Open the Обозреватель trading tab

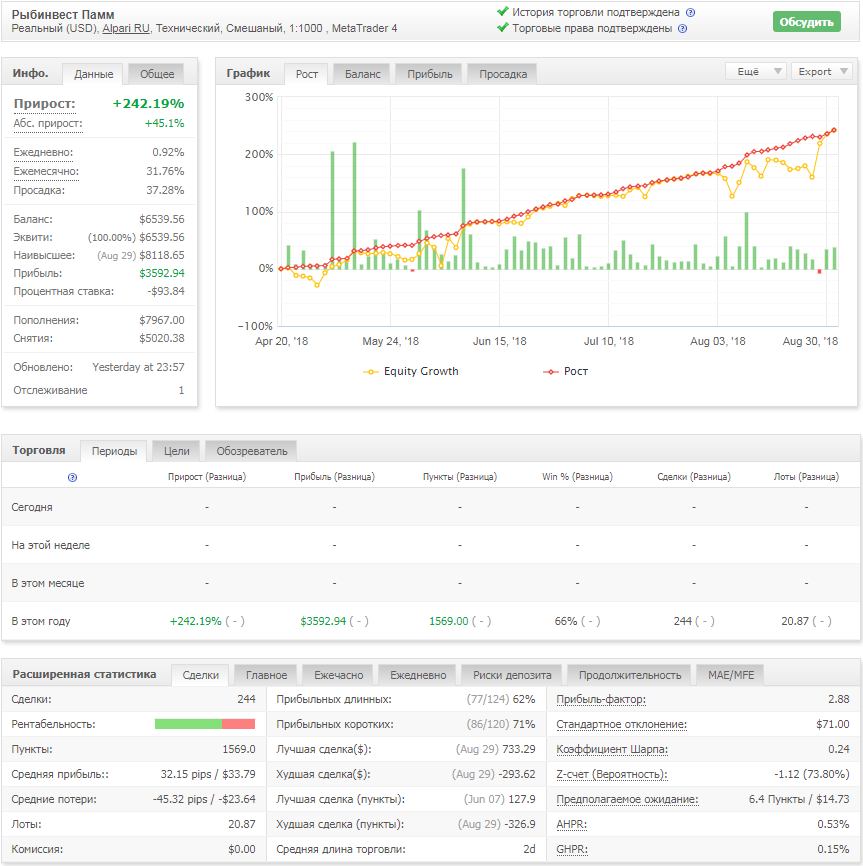coord(252,451)
